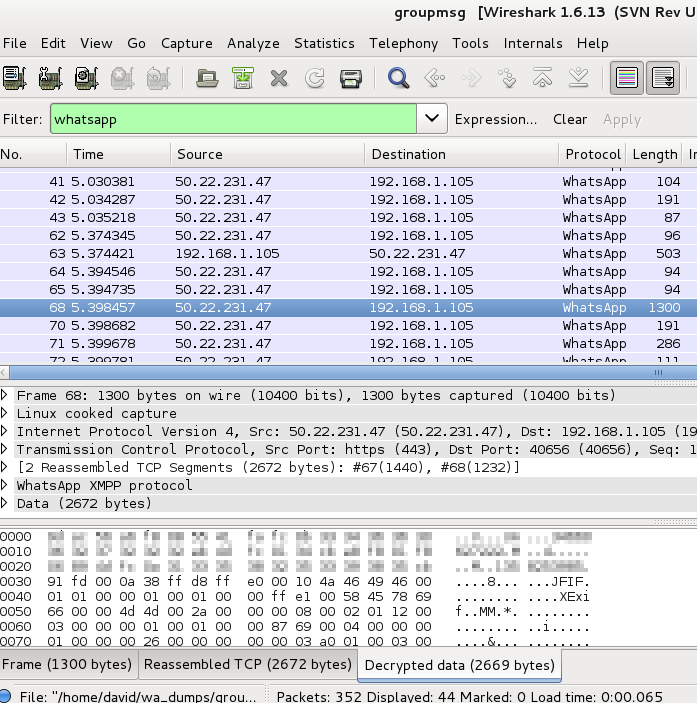This screenshot has height=703, width=697.
Task: Expand Data (2672 bytes) node
Action: click(x=4, y=503)
